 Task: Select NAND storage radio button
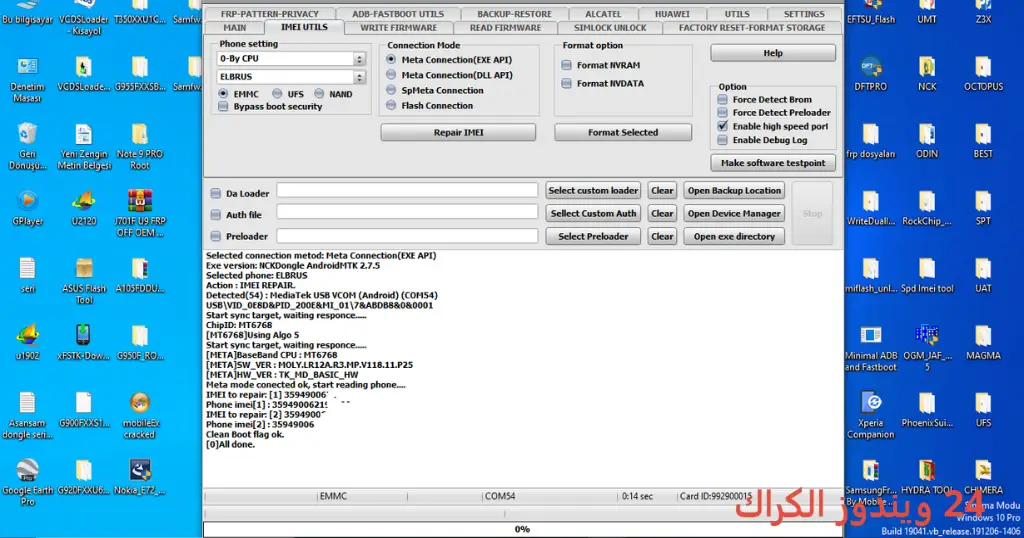tap(319, 94)
